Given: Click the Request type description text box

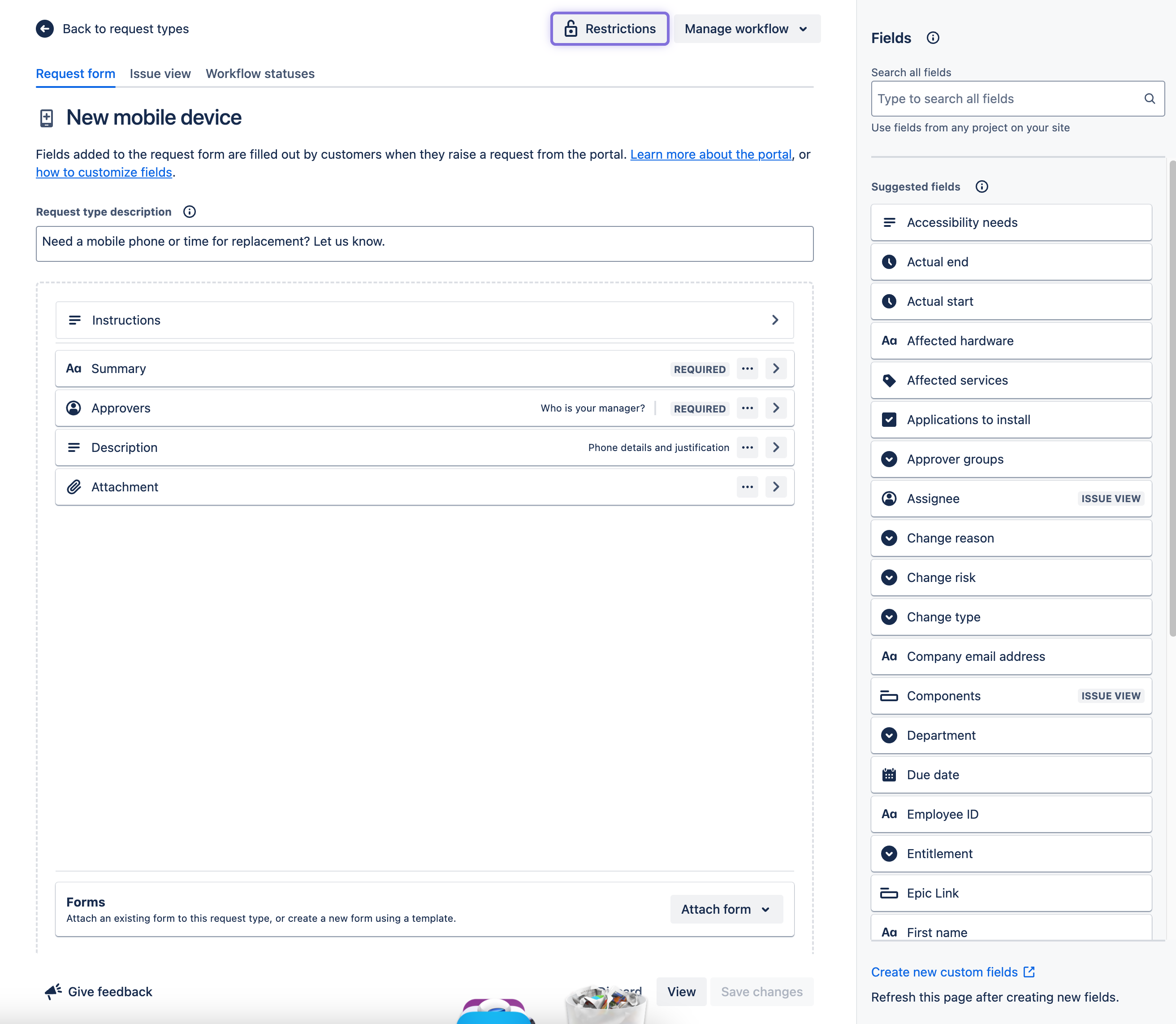Looking at the screenshot, I should [424, 244].
